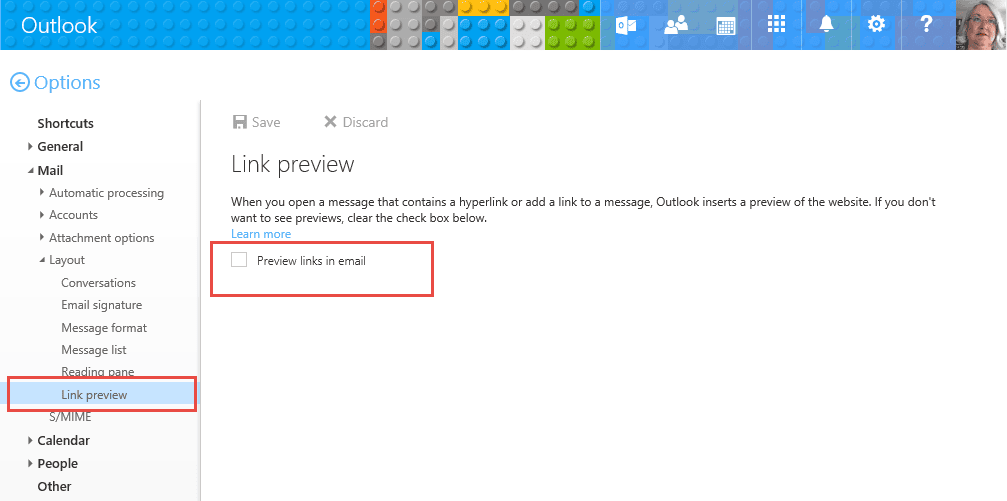The image size is (1007, 501).
Task: Click the Preview links in email label
Action: (311, 261)
